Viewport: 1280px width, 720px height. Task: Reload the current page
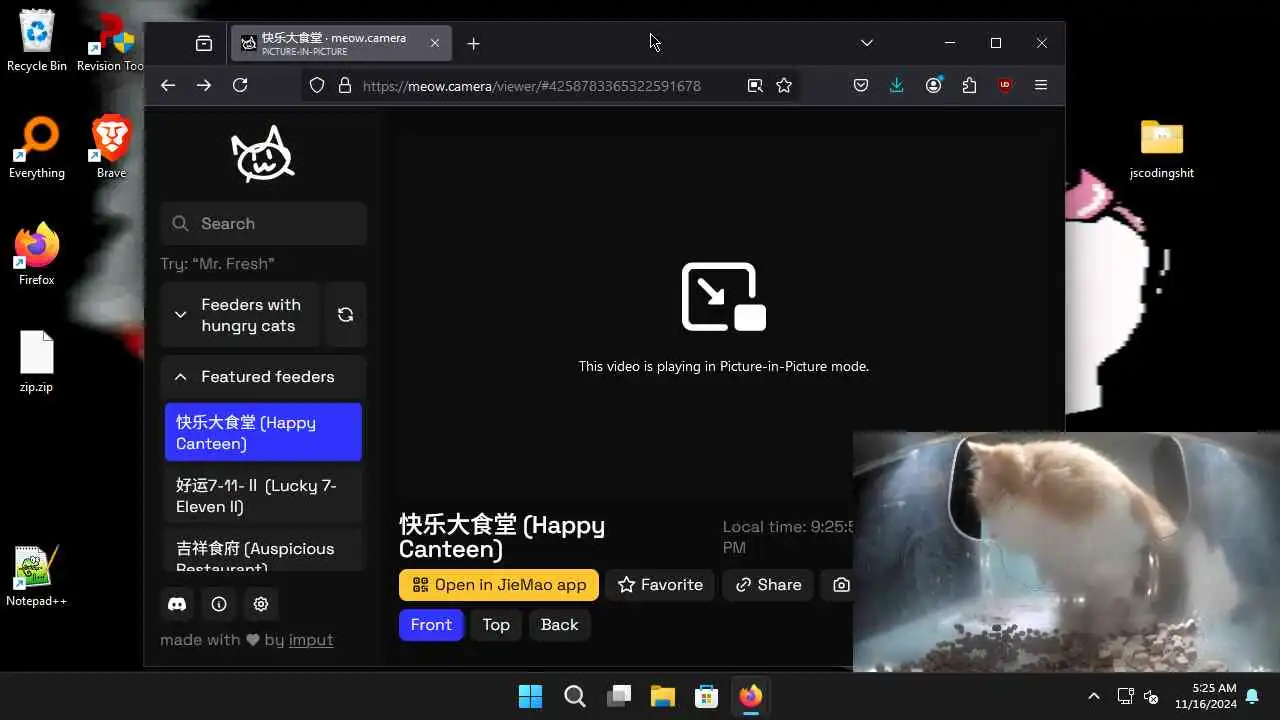[x=240, y=86]
